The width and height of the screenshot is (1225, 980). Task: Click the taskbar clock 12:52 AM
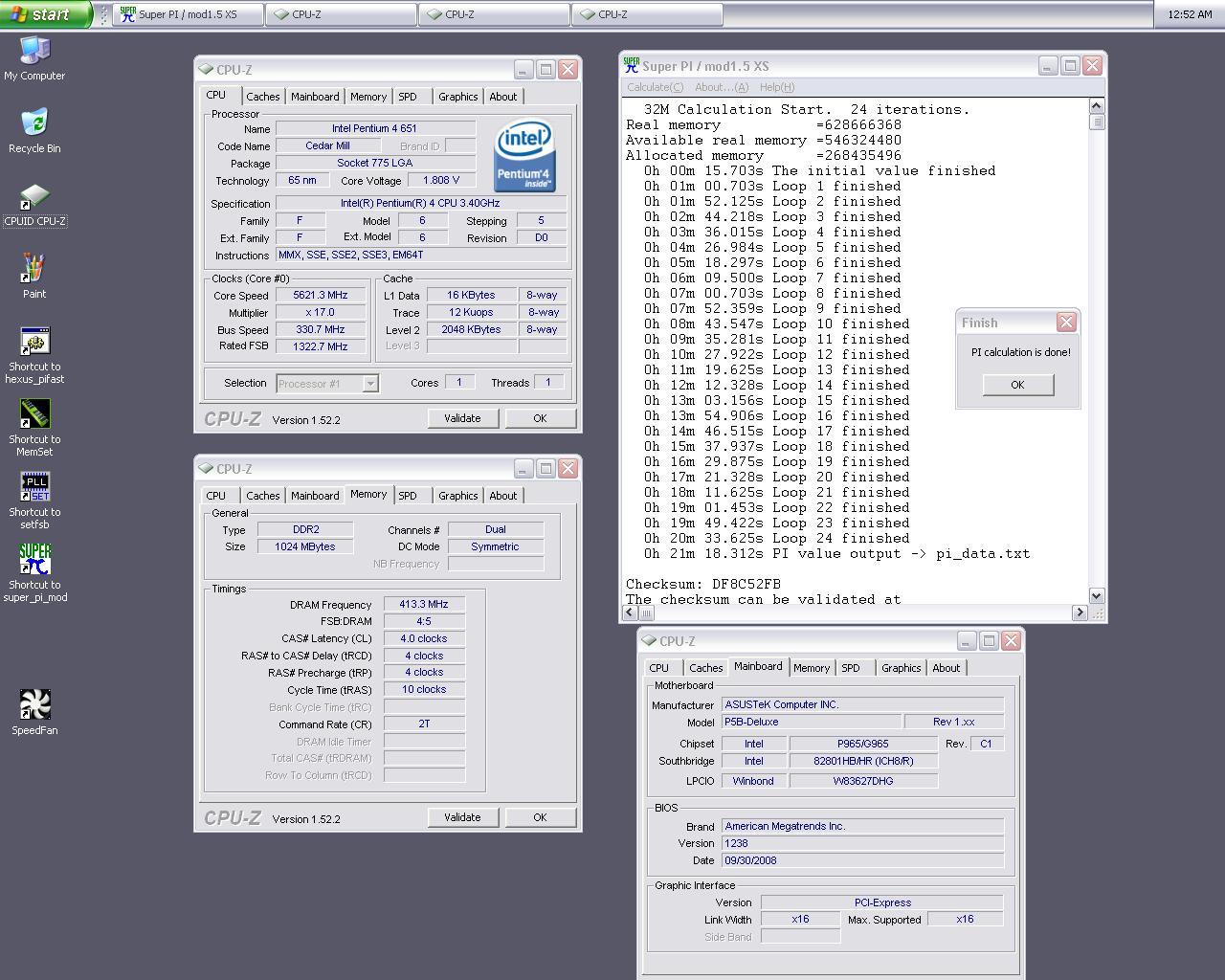coord(1190,14)
